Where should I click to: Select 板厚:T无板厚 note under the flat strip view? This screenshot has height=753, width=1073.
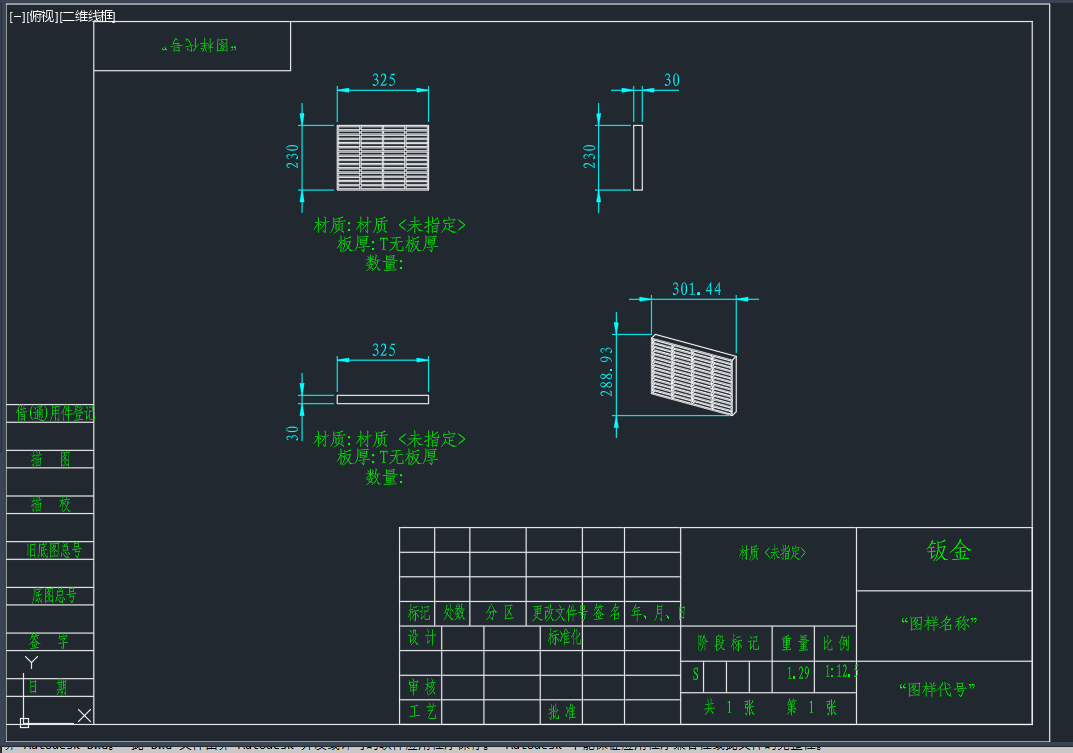tap(387, 457)
